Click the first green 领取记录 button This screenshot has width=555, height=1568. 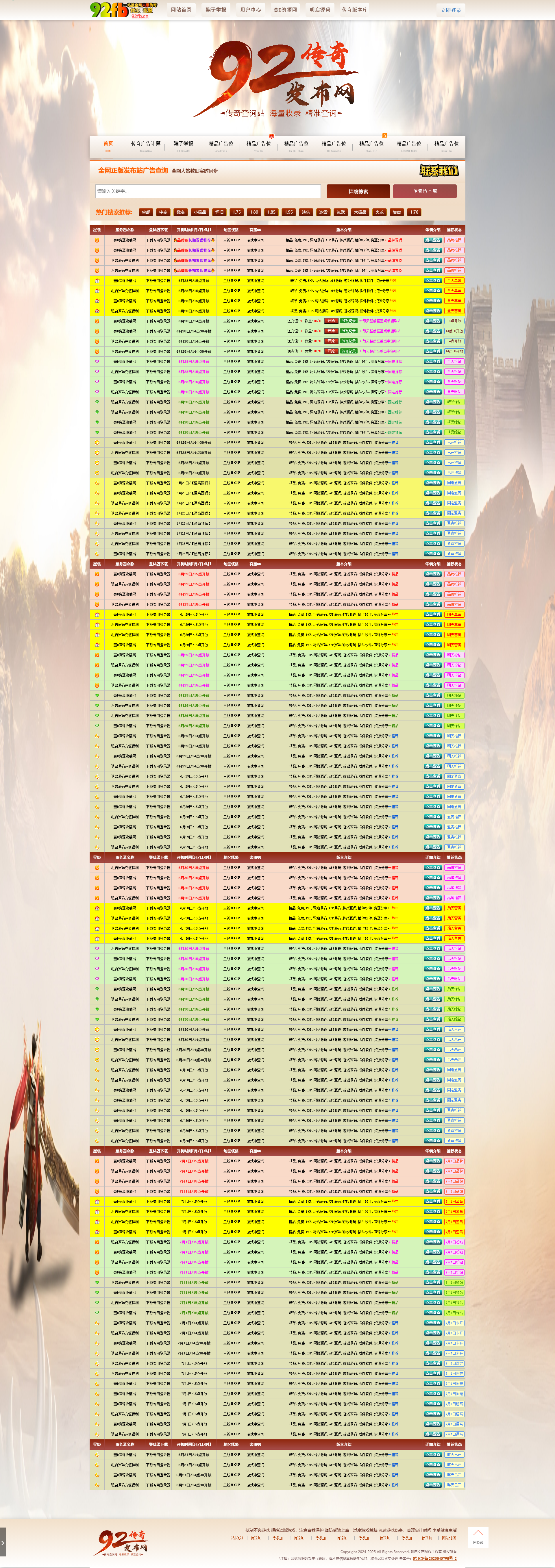pyautogui.click(x=349, y=321)
